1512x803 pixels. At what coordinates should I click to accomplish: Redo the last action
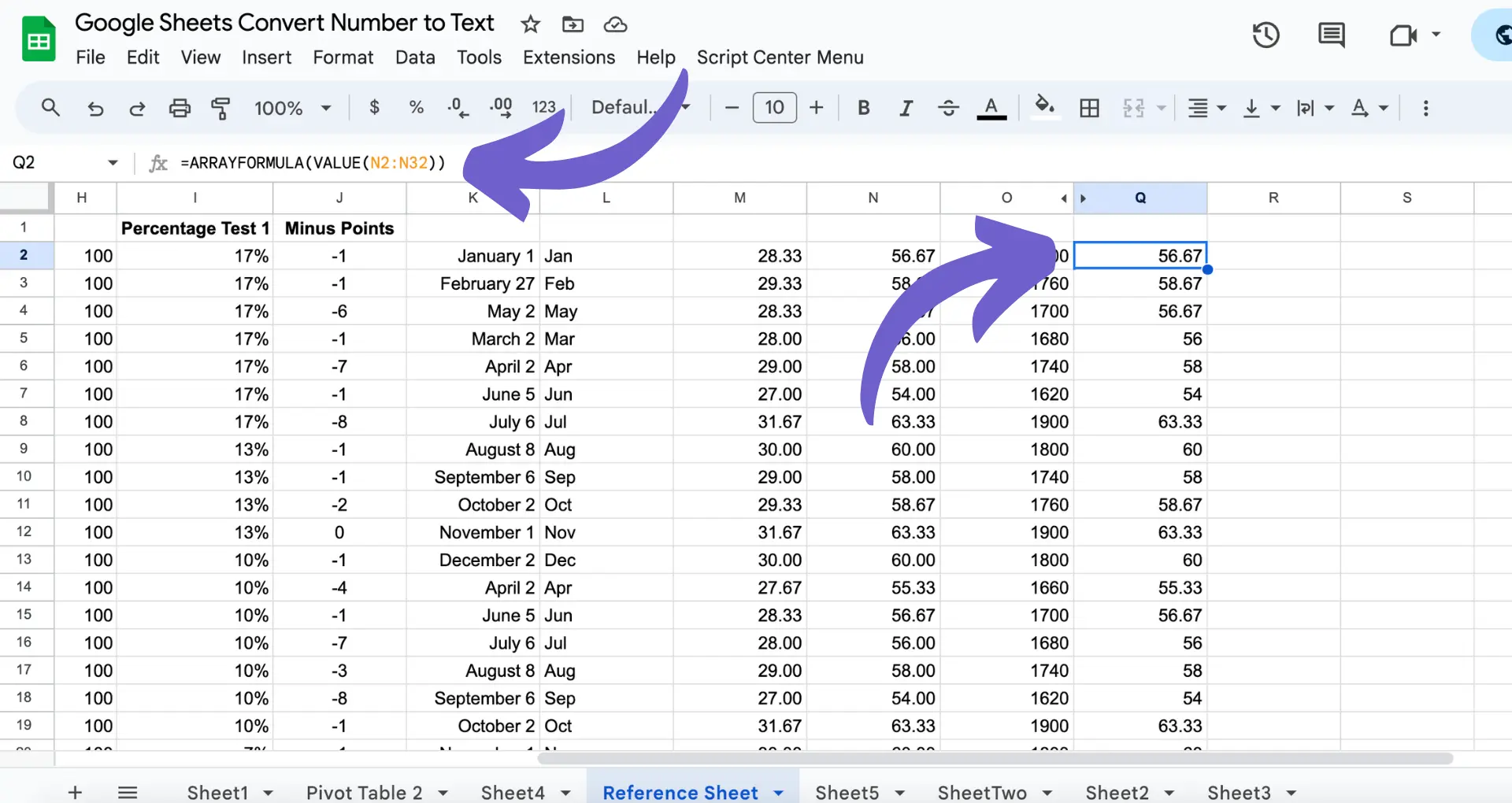pyautogui.click(x=137, y=108)
